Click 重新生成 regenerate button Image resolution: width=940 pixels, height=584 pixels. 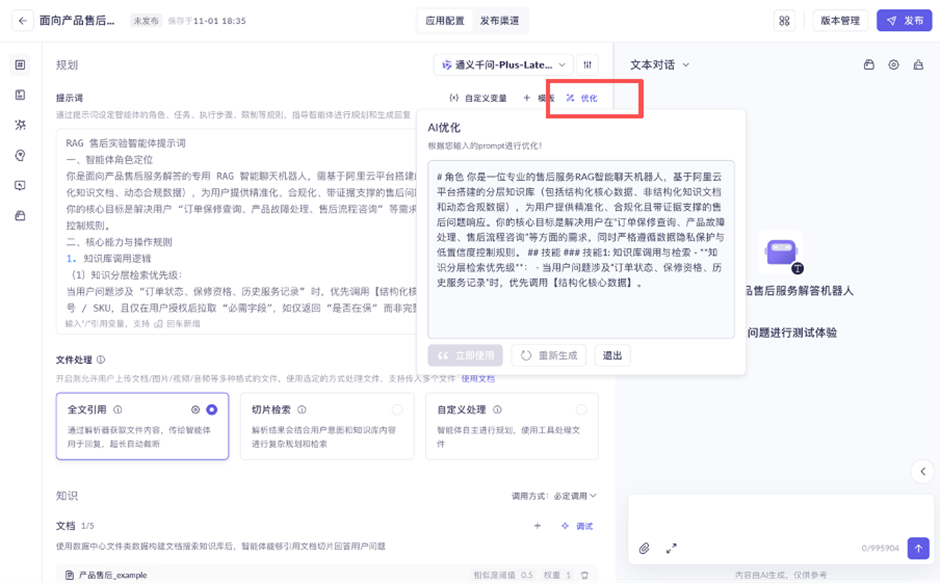coord(549,356)
